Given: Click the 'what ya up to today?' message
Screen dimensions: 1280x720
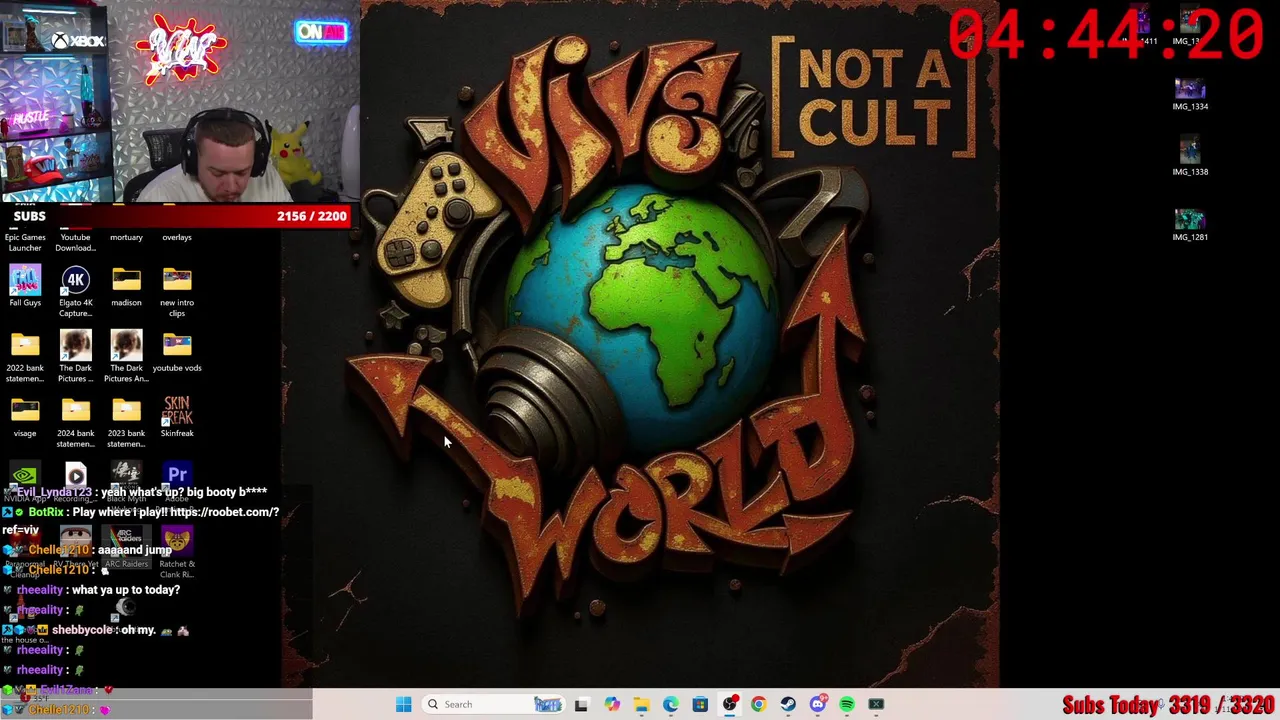Looking at the screenshot, I should [x=126, y=590].
